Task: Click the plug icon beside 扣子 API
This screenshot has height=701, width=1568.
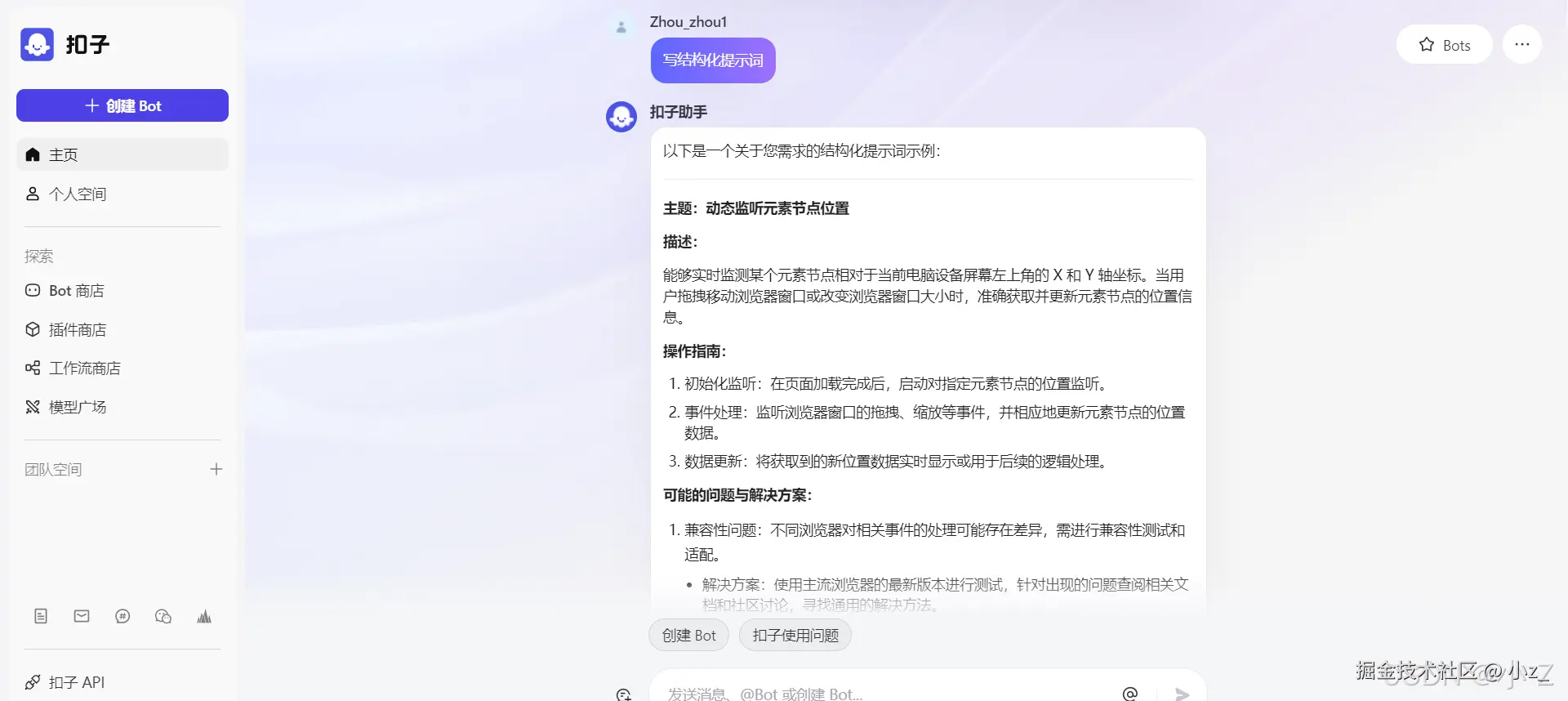Action: (33, 682)
